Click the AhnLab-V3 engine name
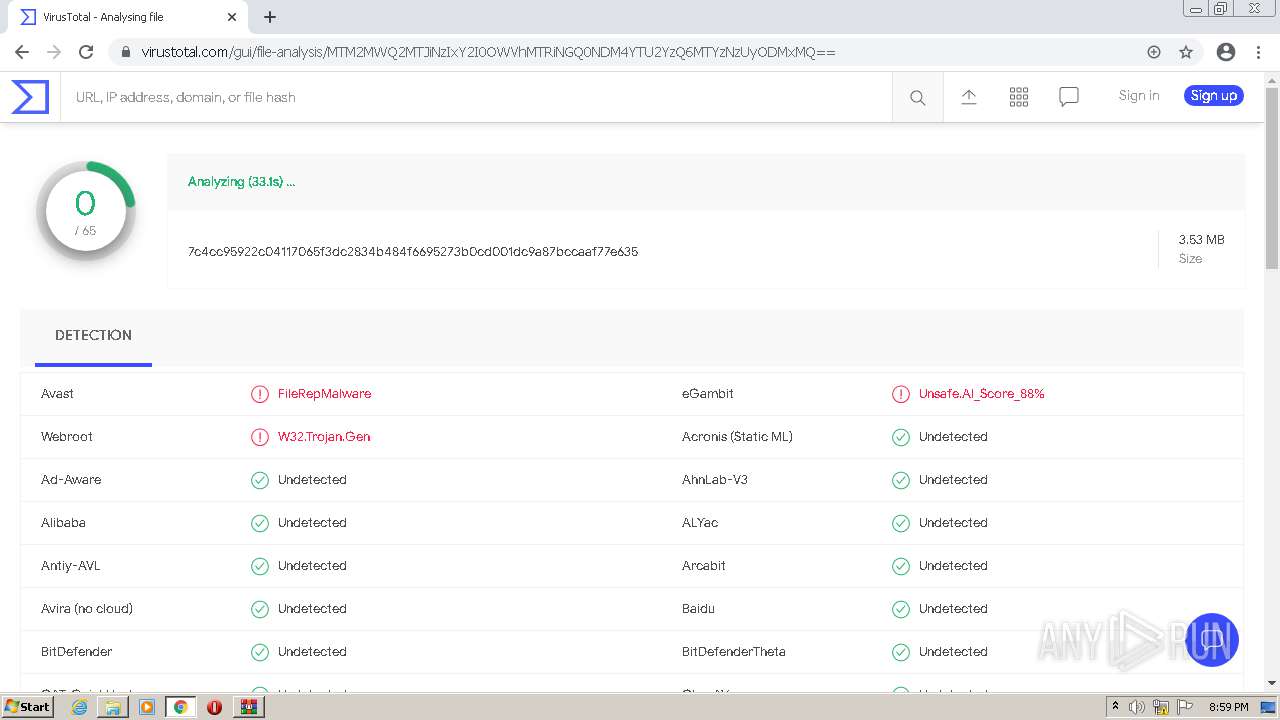The image size is (1280, 720). (715, 480)
